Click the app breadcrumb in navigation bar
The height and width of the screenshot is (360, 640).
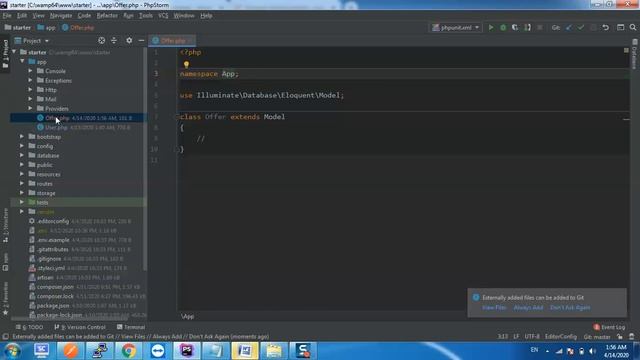[46, 28]
